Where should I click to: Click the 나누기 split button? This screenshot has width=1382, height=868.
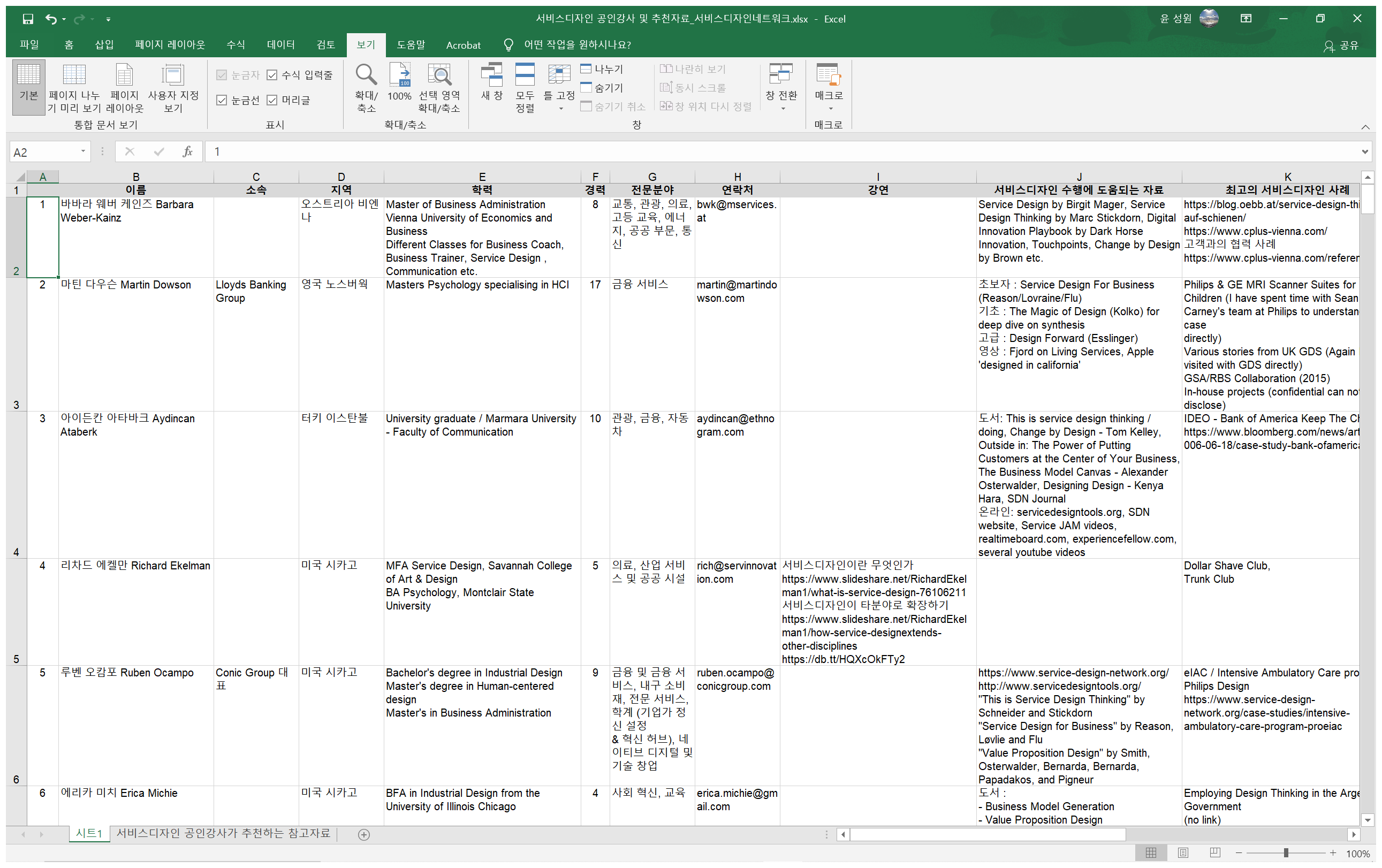602,70
